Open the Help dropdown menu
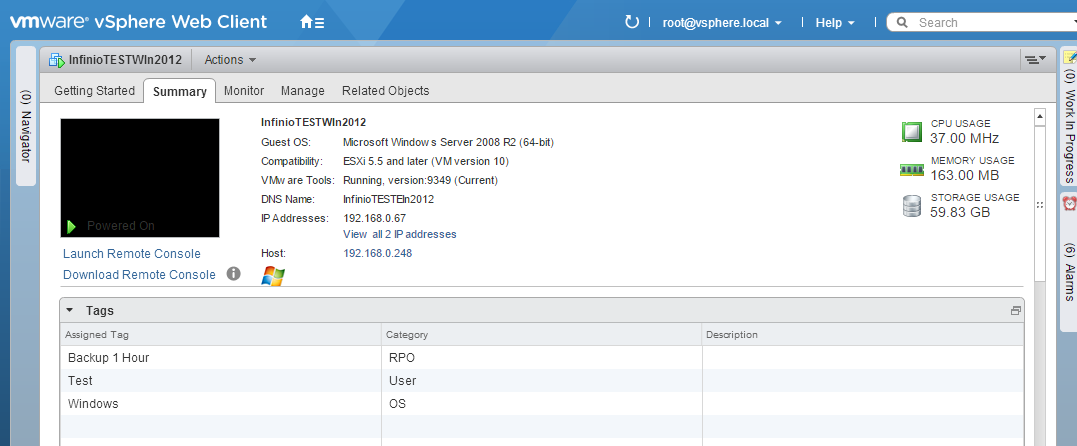The height and width of the screenshot is (446, 1077). [835, 23]
